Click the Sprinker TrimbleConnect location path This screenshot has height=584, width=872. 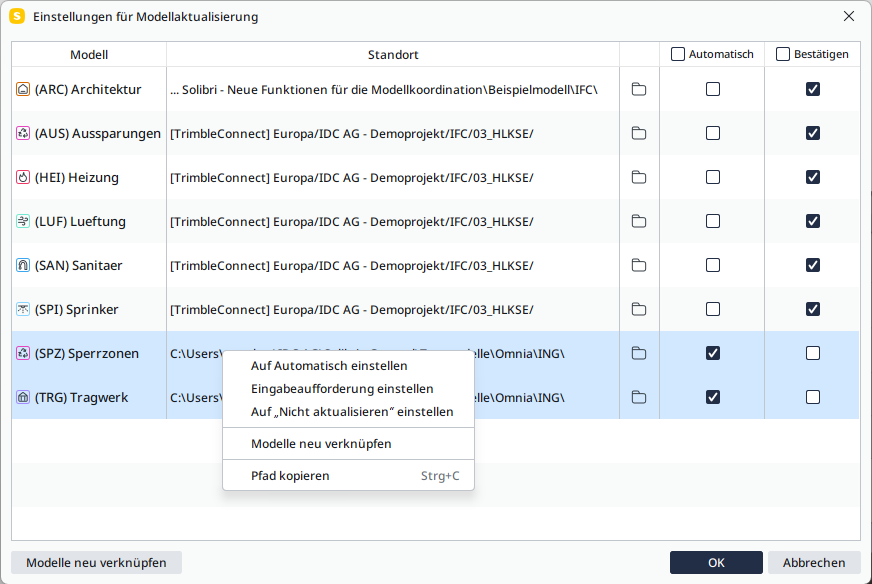point(351,309)
